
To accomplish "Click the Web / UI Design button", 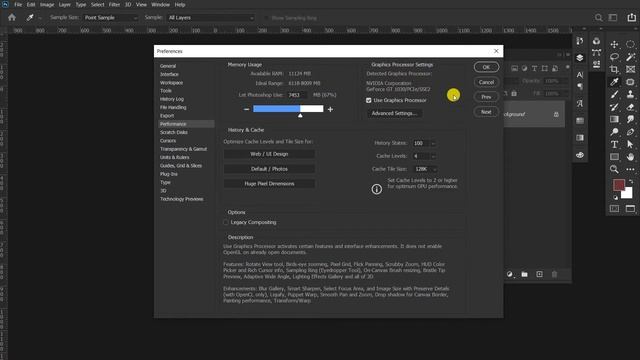I will coord(269,154).
